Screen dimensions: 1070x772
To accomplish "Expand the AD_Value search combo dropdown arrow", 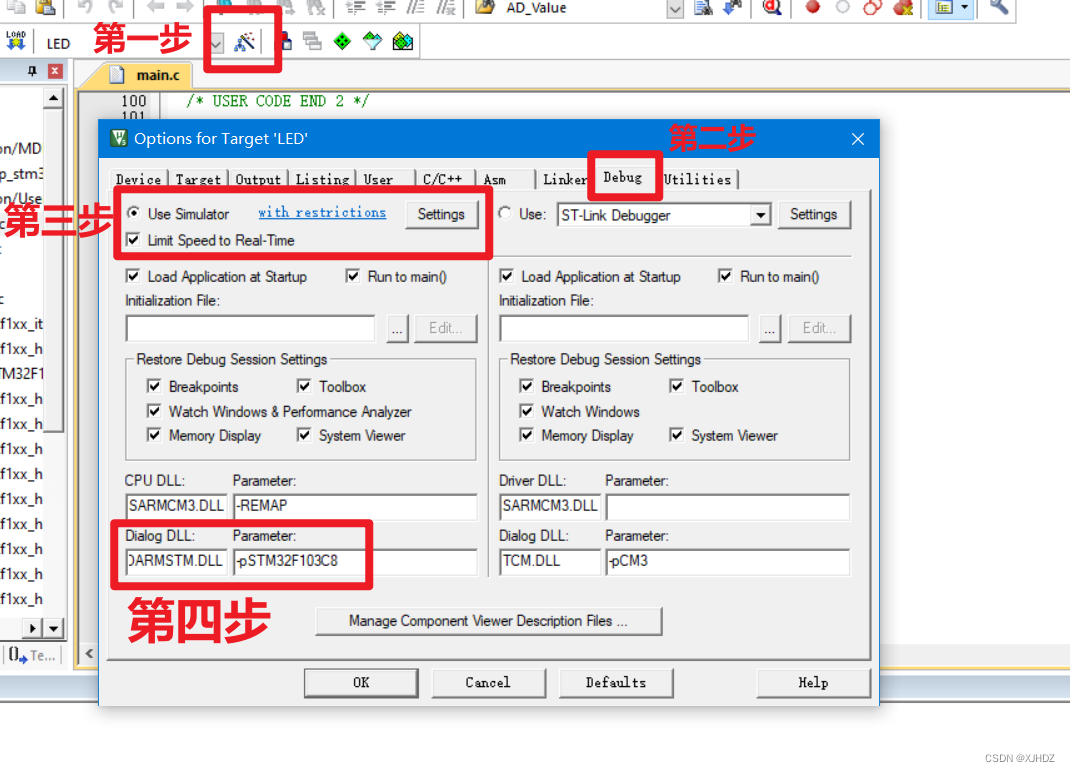I will [x=675, y=9].
